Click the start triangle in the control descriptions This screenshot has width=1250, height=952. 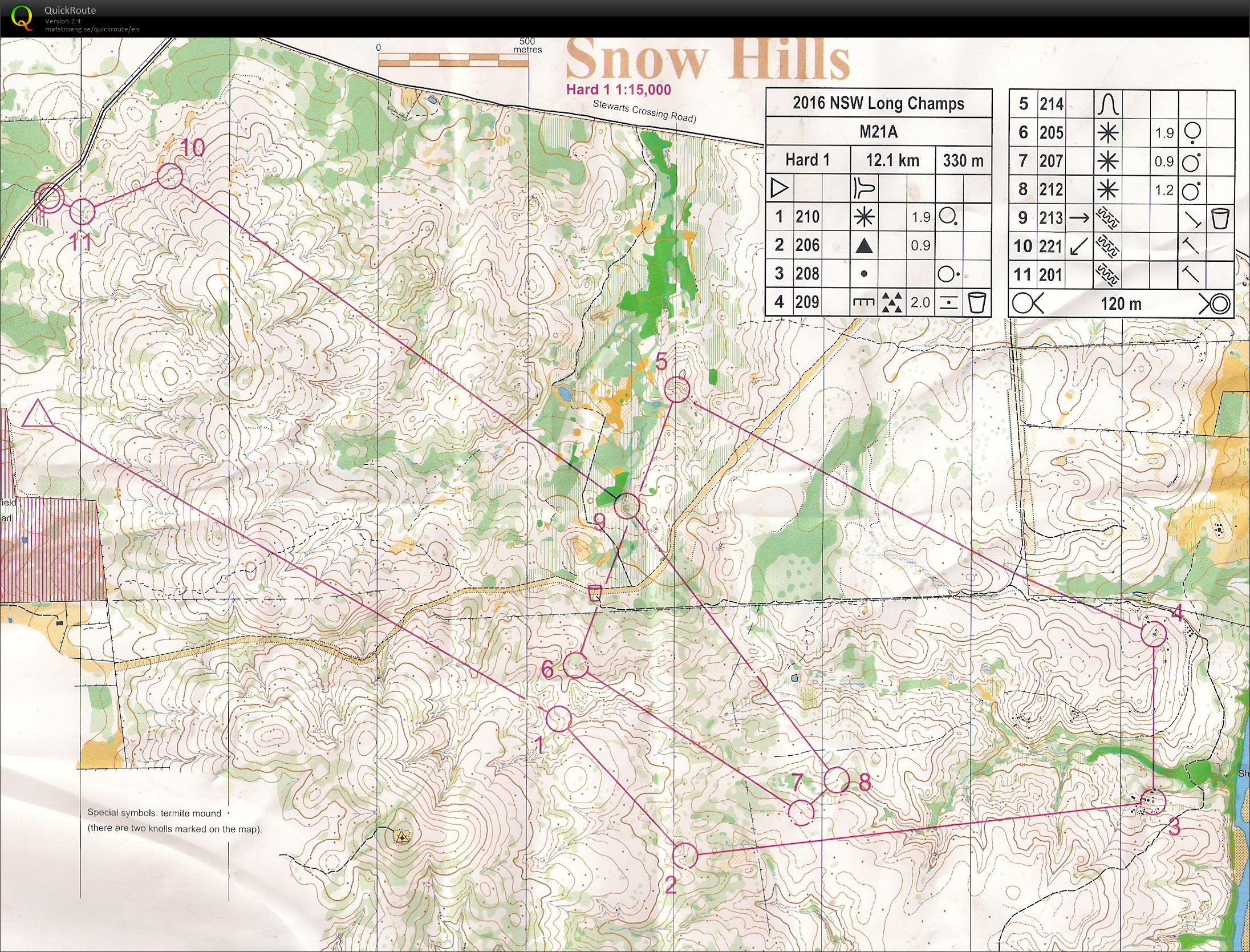pos(779,188)
